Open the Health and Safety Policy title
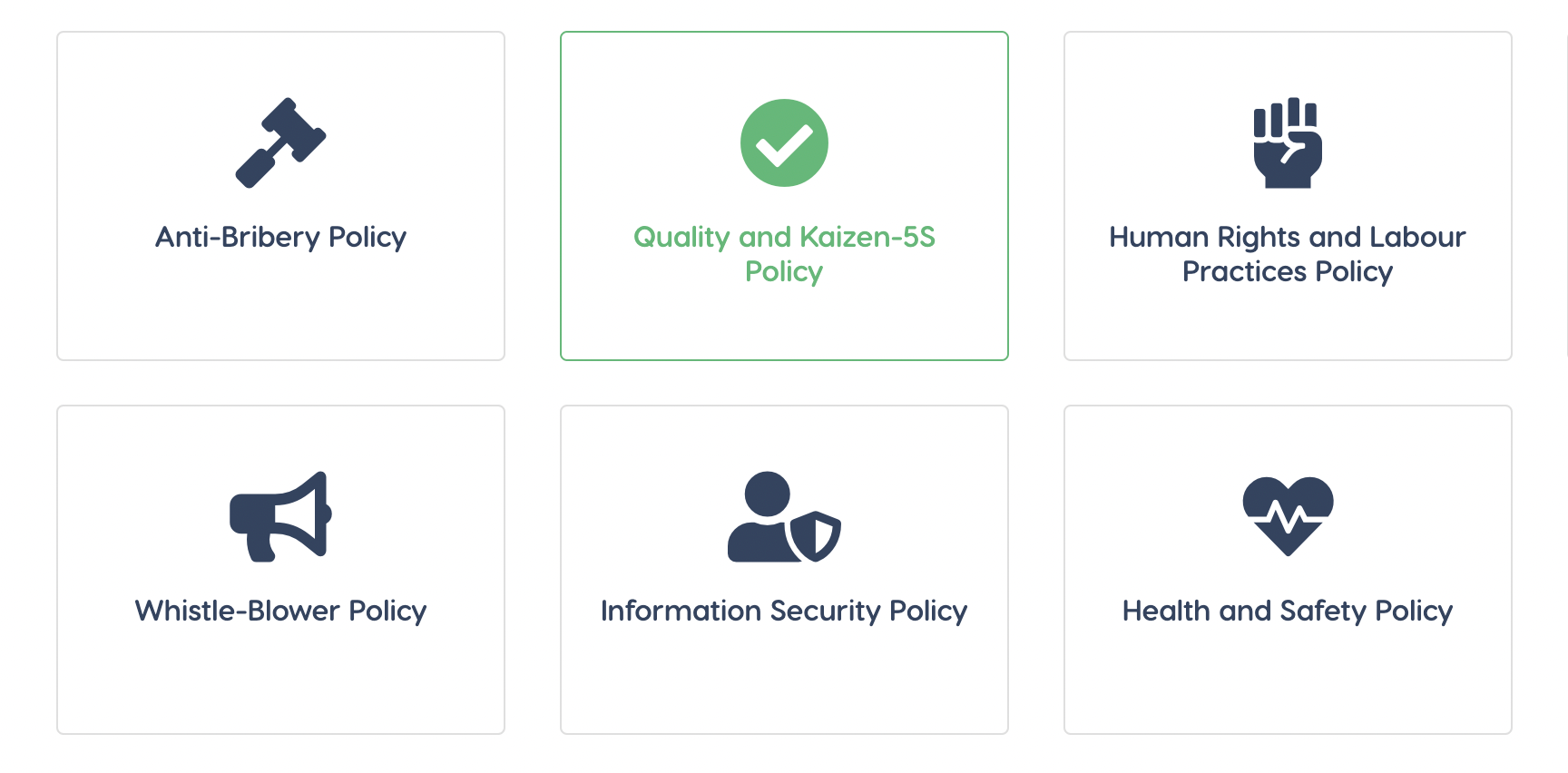The height and width of the screenshot is (773, 1568). (1288, 611)
